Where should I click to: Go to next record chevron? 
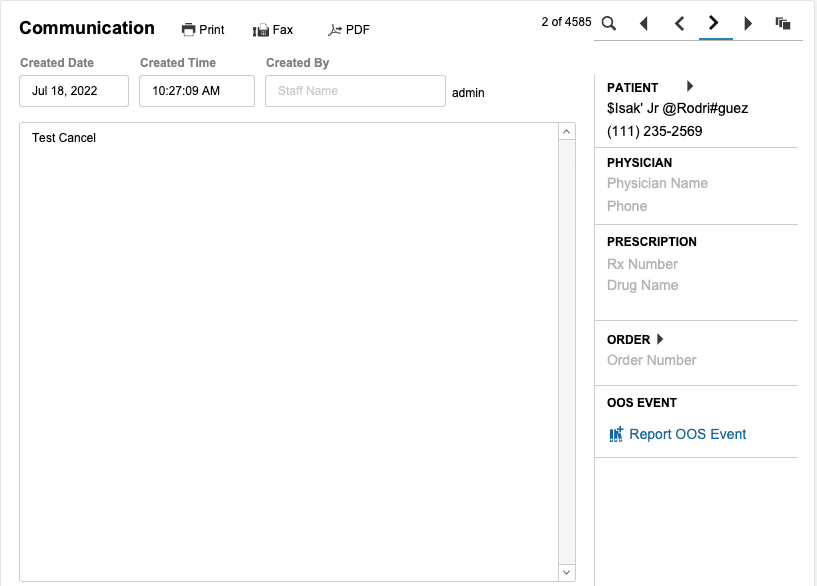714,23
